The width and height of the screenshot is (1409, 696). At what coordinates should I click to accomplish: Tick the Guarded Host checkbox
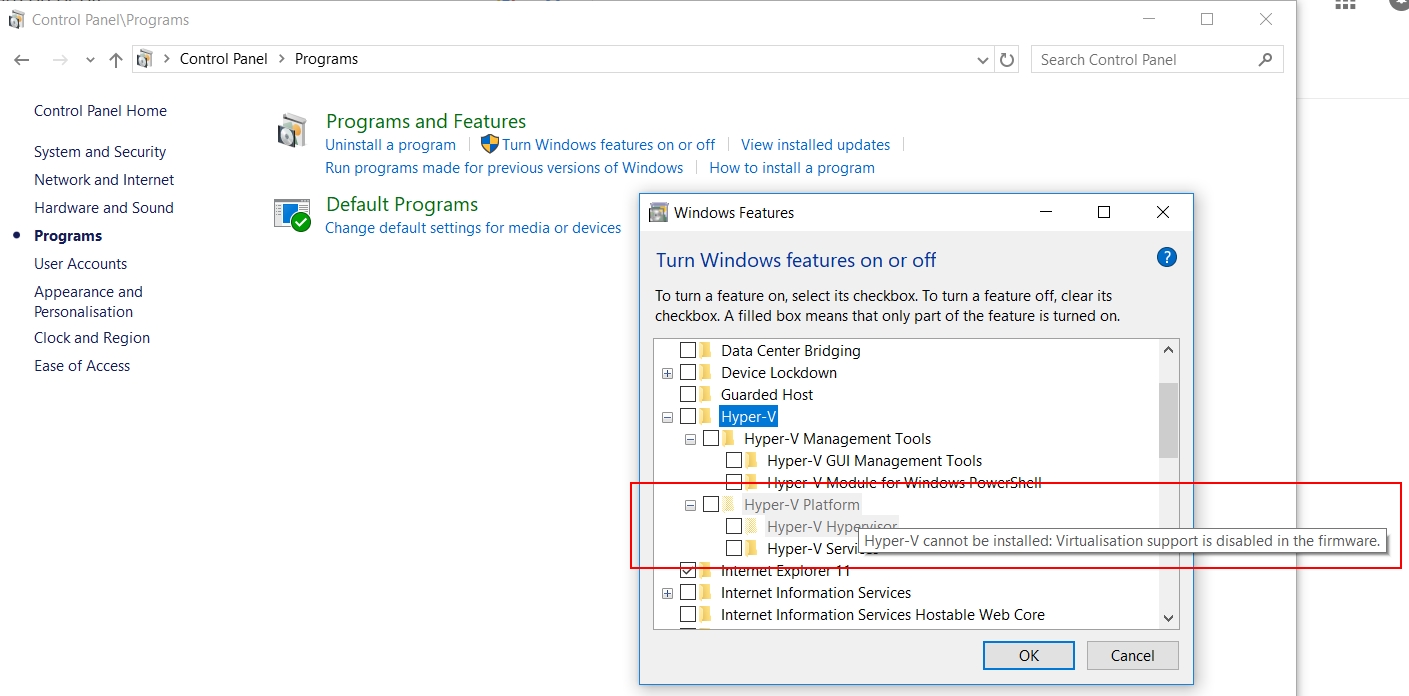pyautogui.click(x=688, y=394)
